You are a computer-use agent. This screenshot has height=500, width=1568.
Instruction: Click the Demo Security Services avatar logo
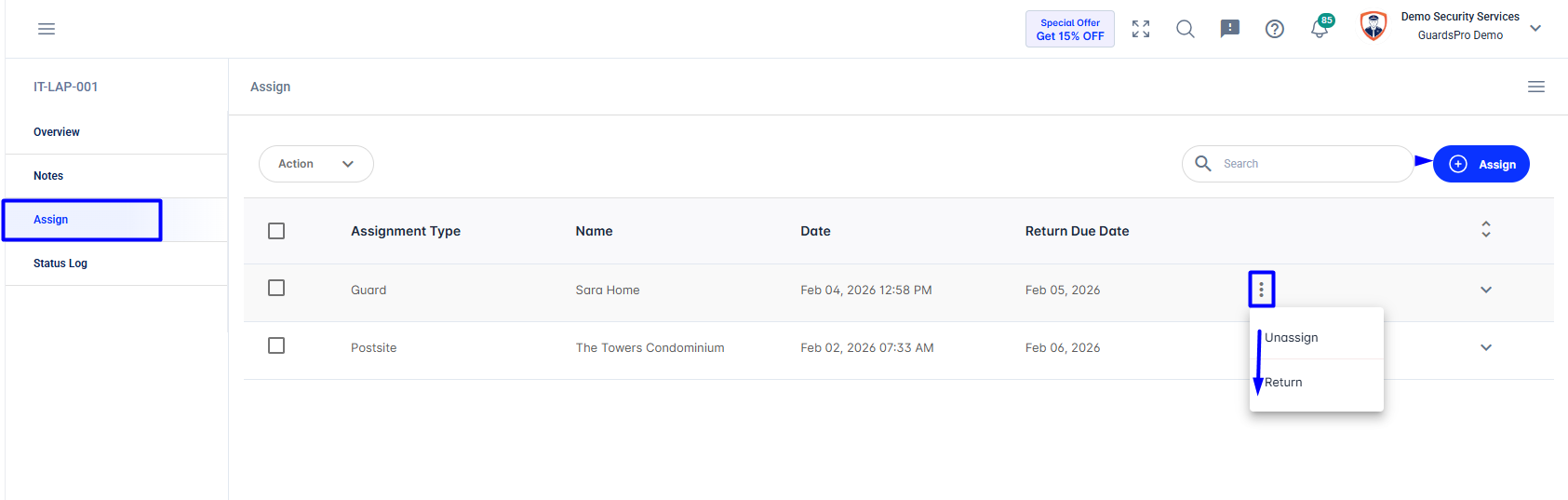pyautogui.click(x=1374, y=26)
